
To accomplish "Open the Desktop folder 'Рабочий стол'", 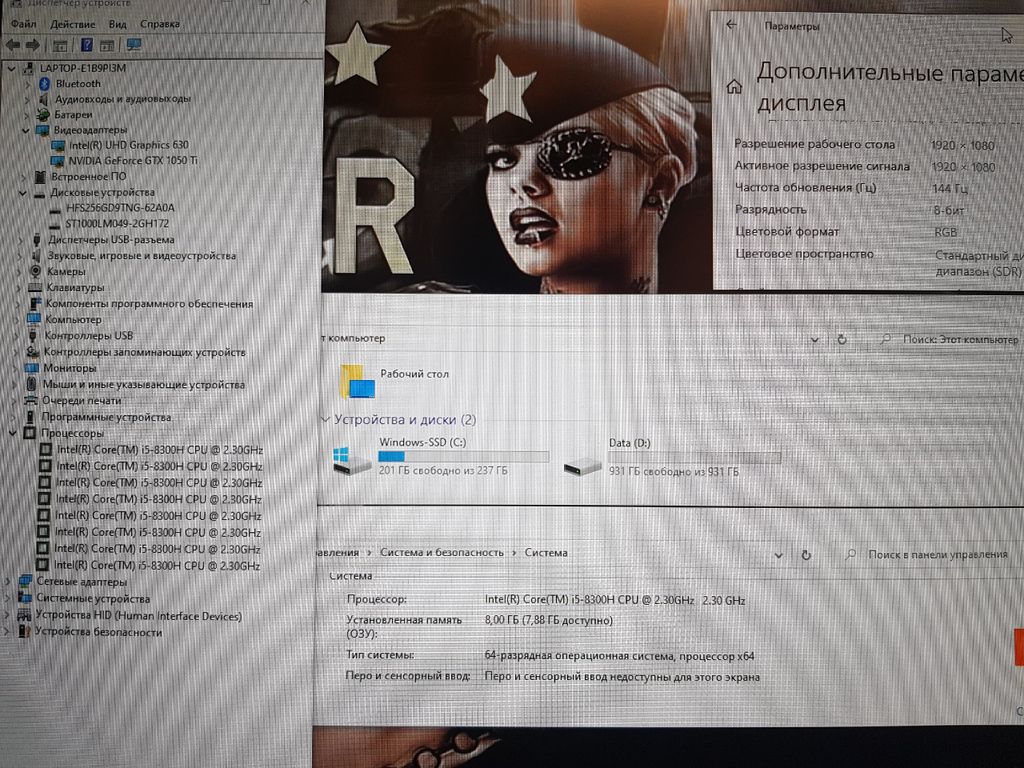I will [x=358, y=380].
